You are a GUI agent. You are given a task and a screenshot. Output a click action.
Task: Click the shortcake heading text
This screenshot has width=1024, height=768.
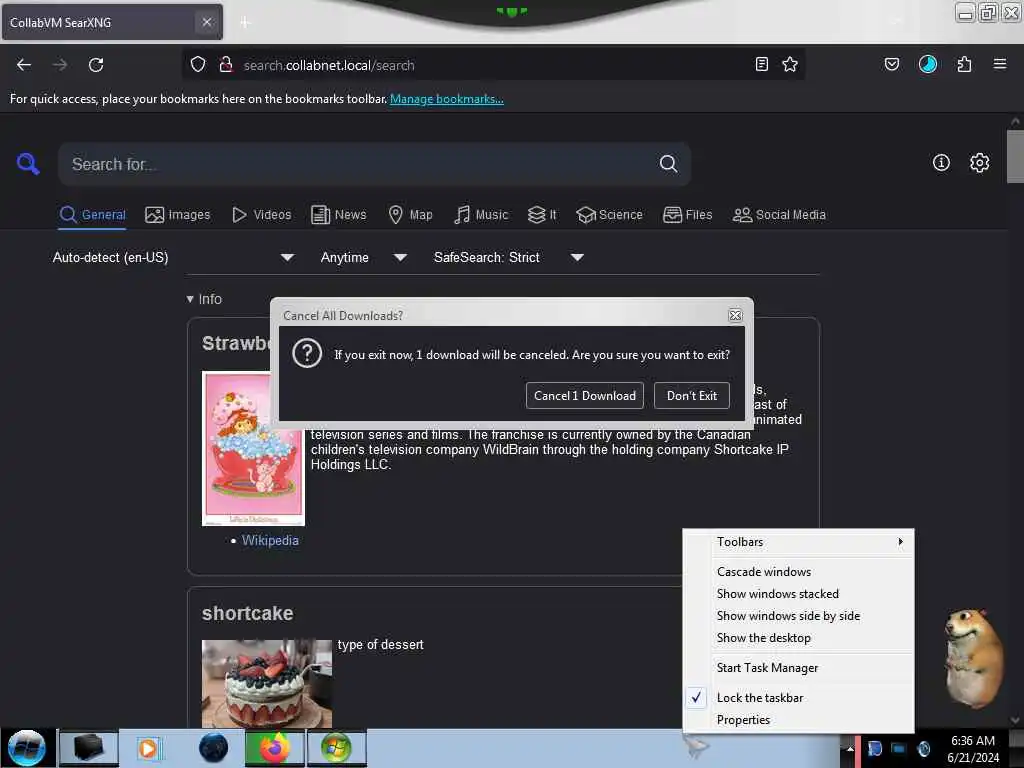248,614
